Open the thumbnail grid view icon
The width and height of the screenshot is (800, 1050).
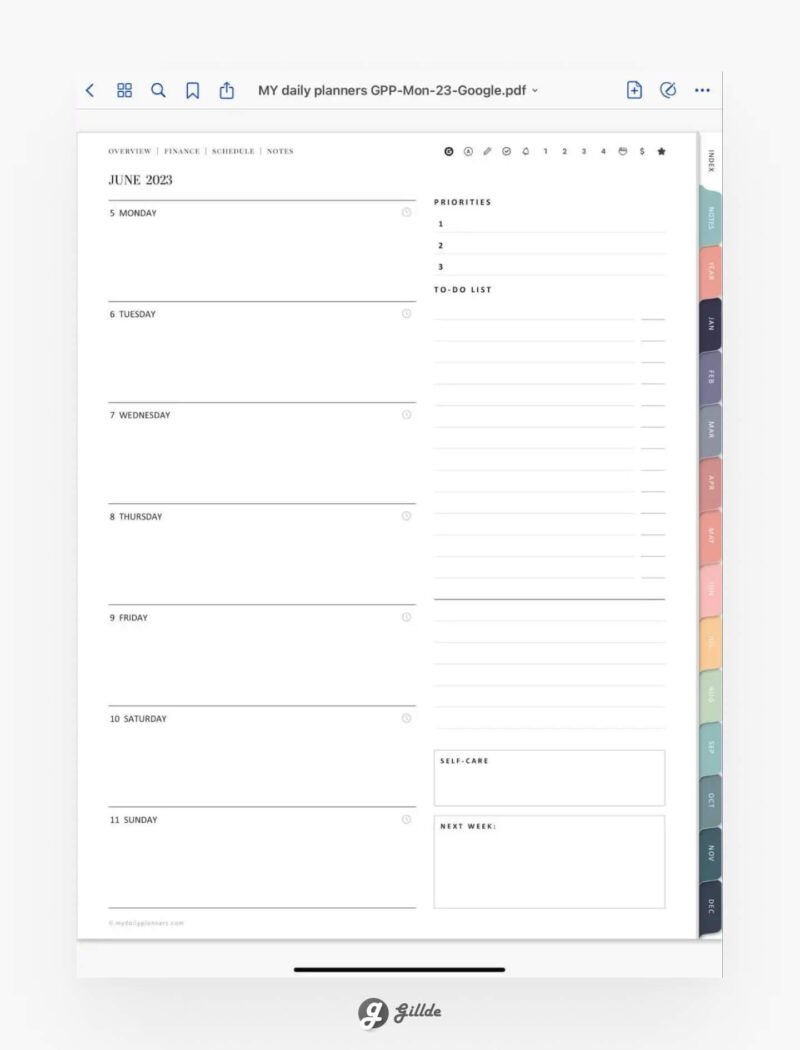pyautogui.click(x=124, y=89)
